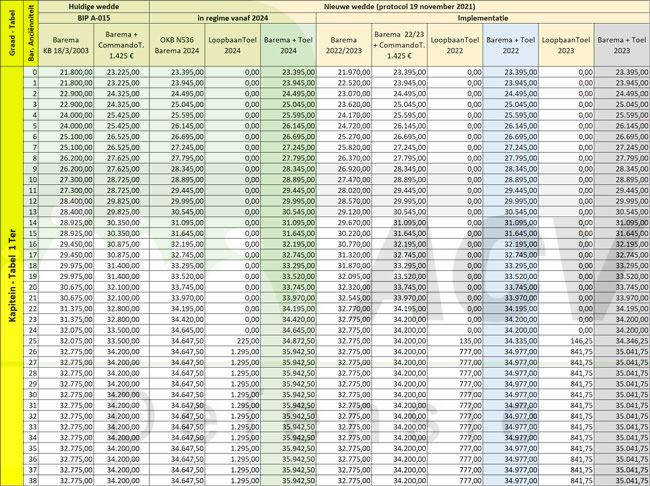Click Barema KB 18/3/2003 value in row 0
This screenshot has width=650, height=486.
(66, 72)
